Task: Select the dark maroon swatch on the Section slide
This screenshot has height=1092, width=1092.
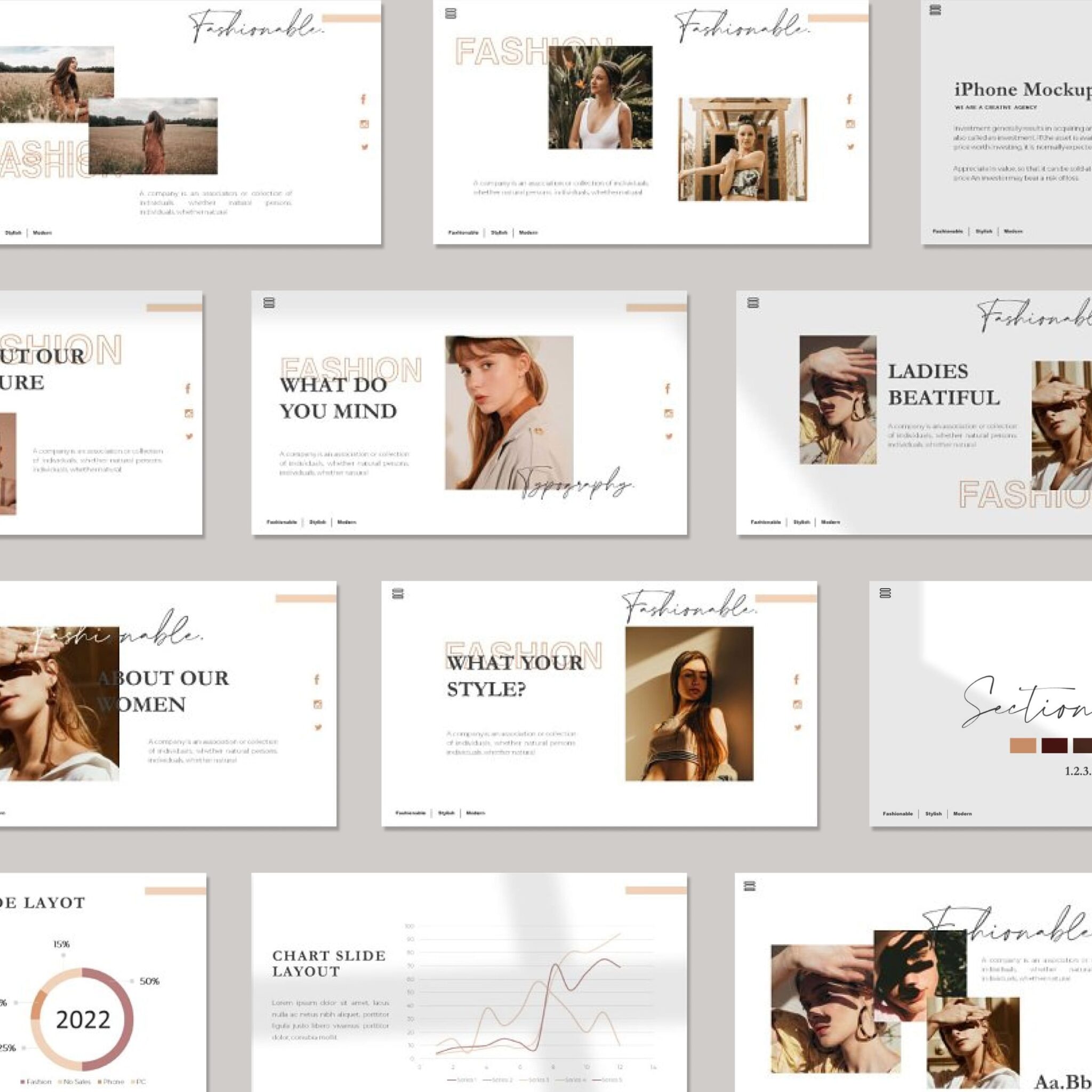Action: click(x=1055, y=745)
